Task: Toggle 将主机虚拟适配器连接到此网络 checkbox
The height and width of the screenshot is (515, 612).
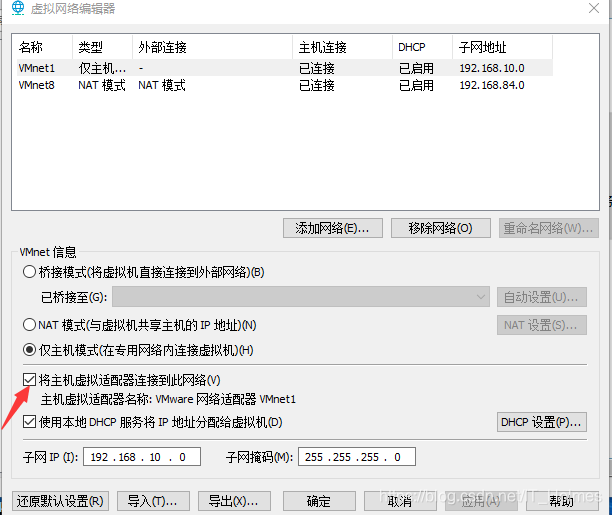Action: (x=29, y=380)
